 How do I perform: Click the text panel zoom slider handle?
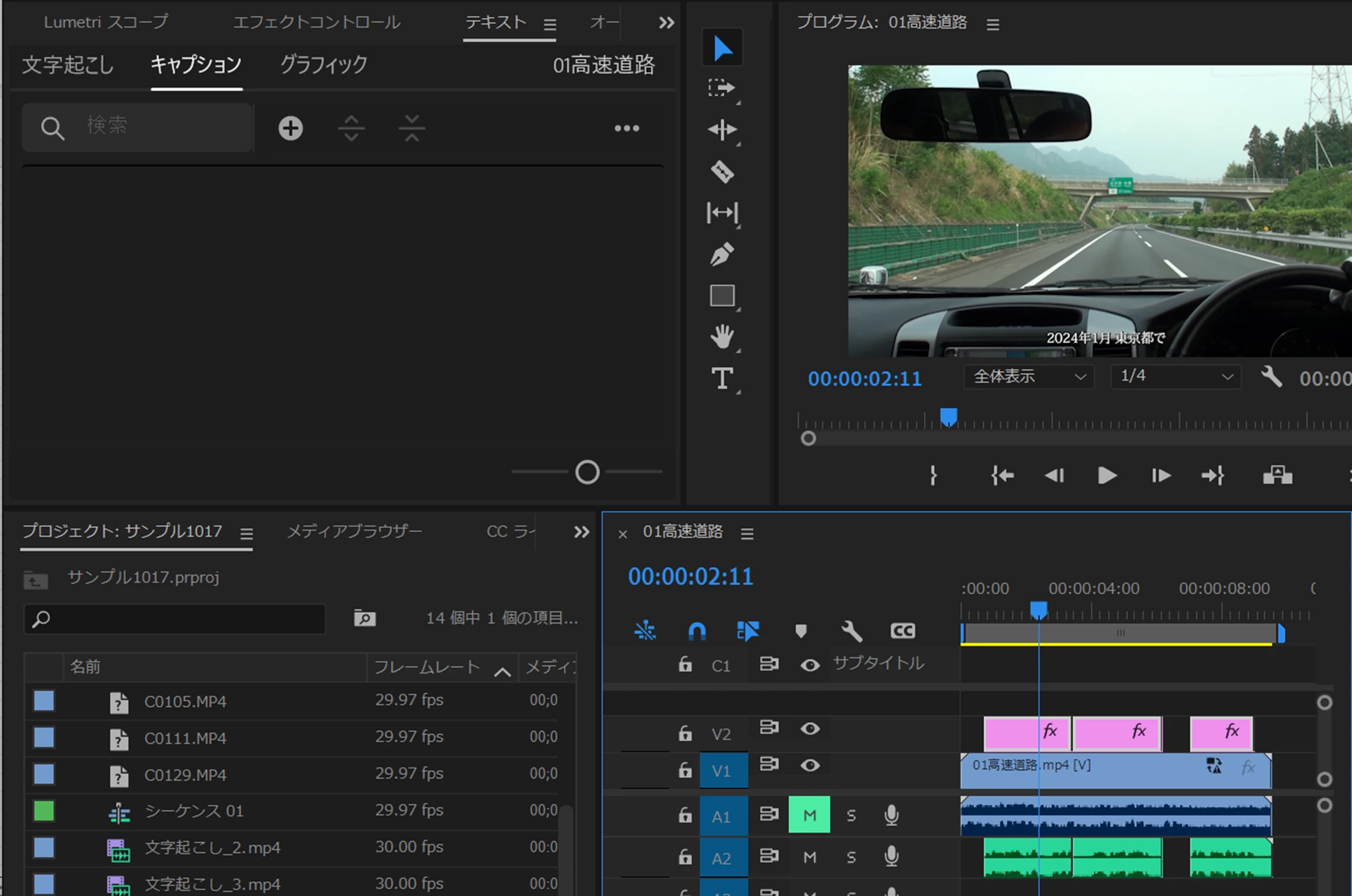pyautogui.click(x=587, y=472)
